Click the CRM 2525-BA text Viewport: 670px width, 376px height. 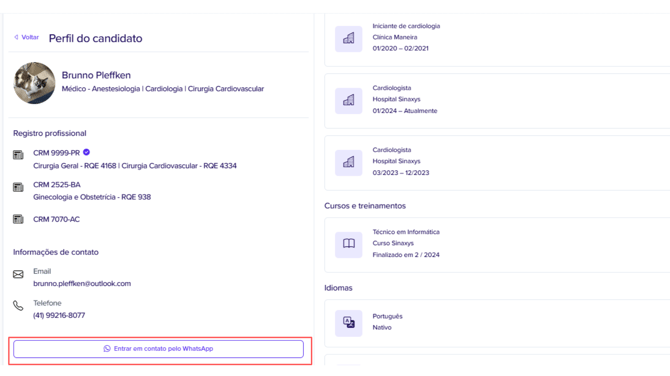(57, 185)
